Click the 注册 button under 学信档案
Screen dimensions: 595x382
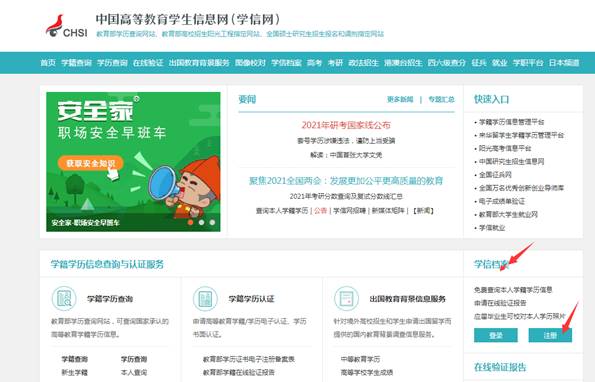[x=550, y=335]
